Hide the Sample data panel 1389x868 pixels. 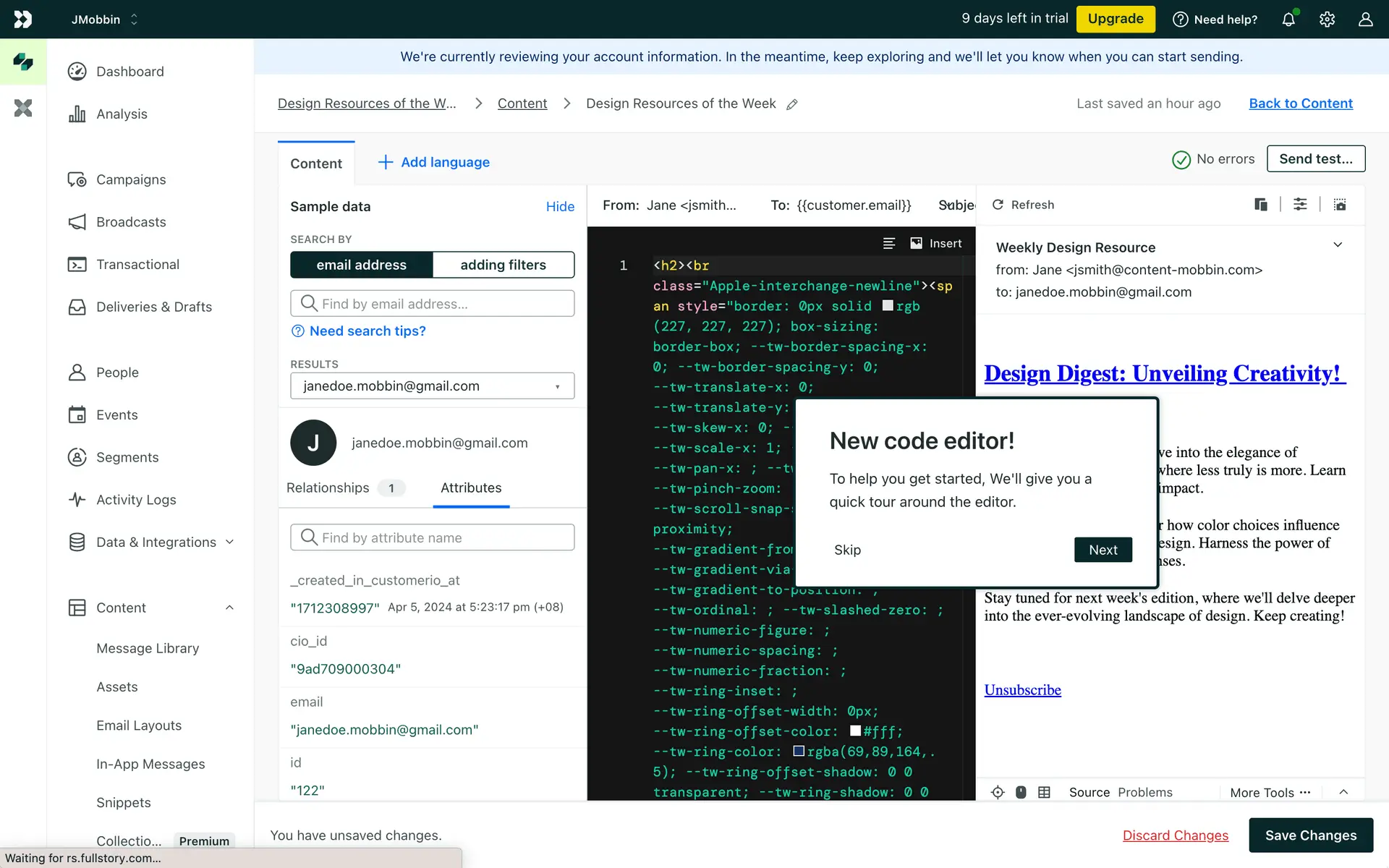point(560,207)
